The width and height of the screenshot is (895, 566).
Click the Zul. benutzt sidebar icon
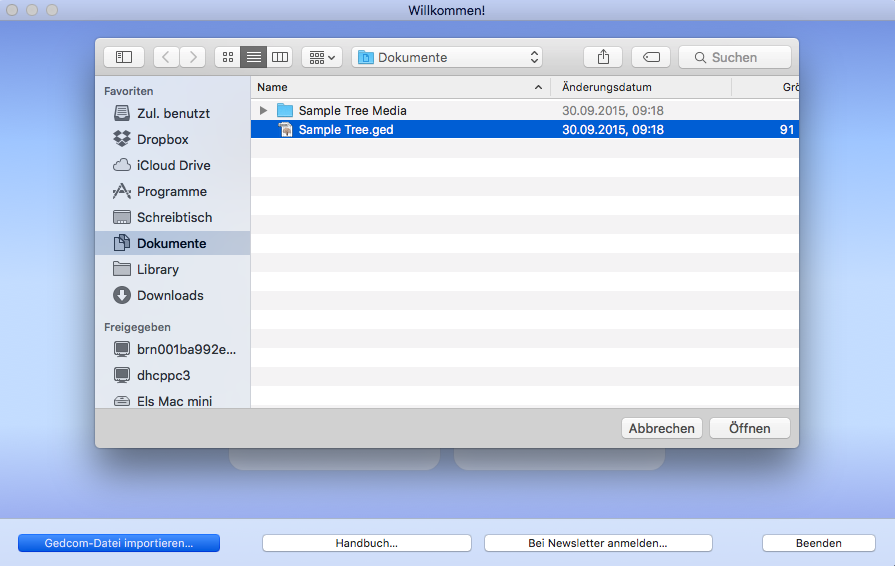pos(122,113)
